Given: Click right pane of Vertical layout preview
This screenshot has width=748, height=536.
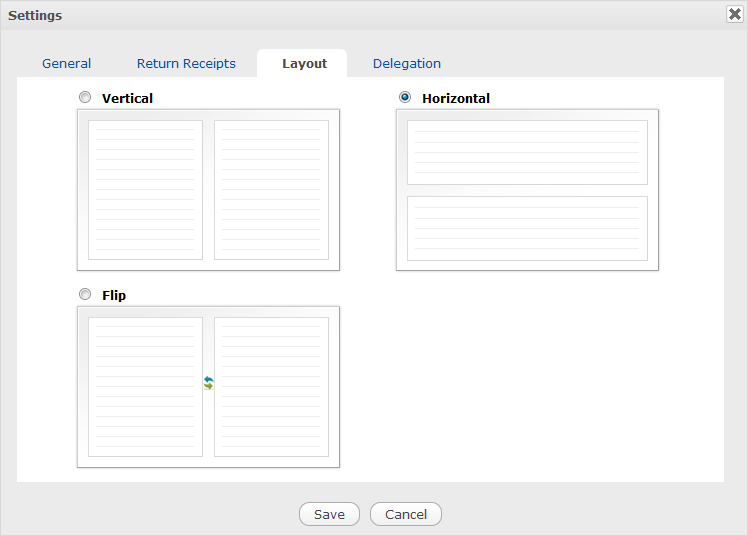Looking at the screenshot, I should click(271, 190).
